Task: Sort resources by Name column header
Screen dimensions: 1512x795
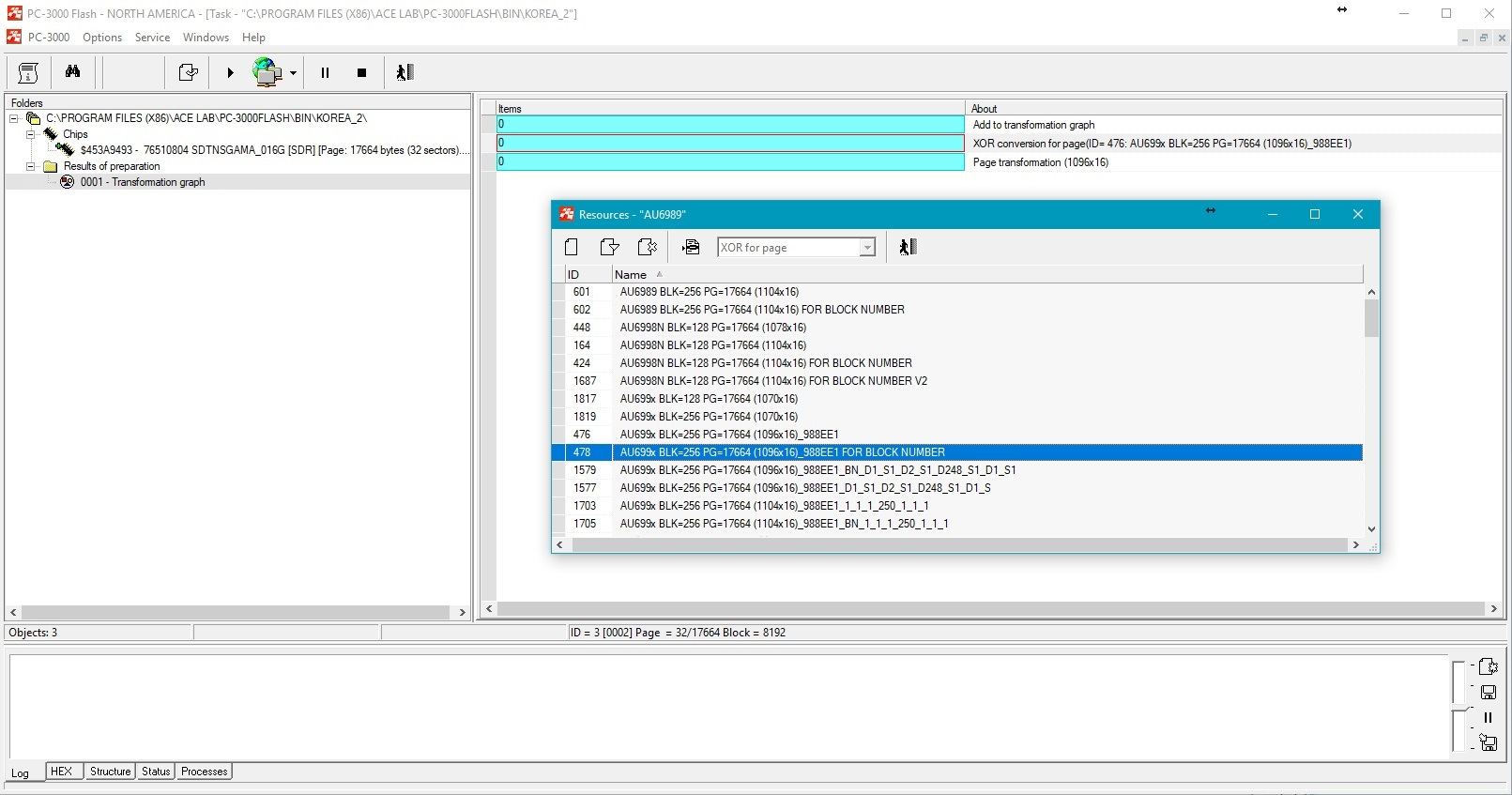Action: (987, 274)
